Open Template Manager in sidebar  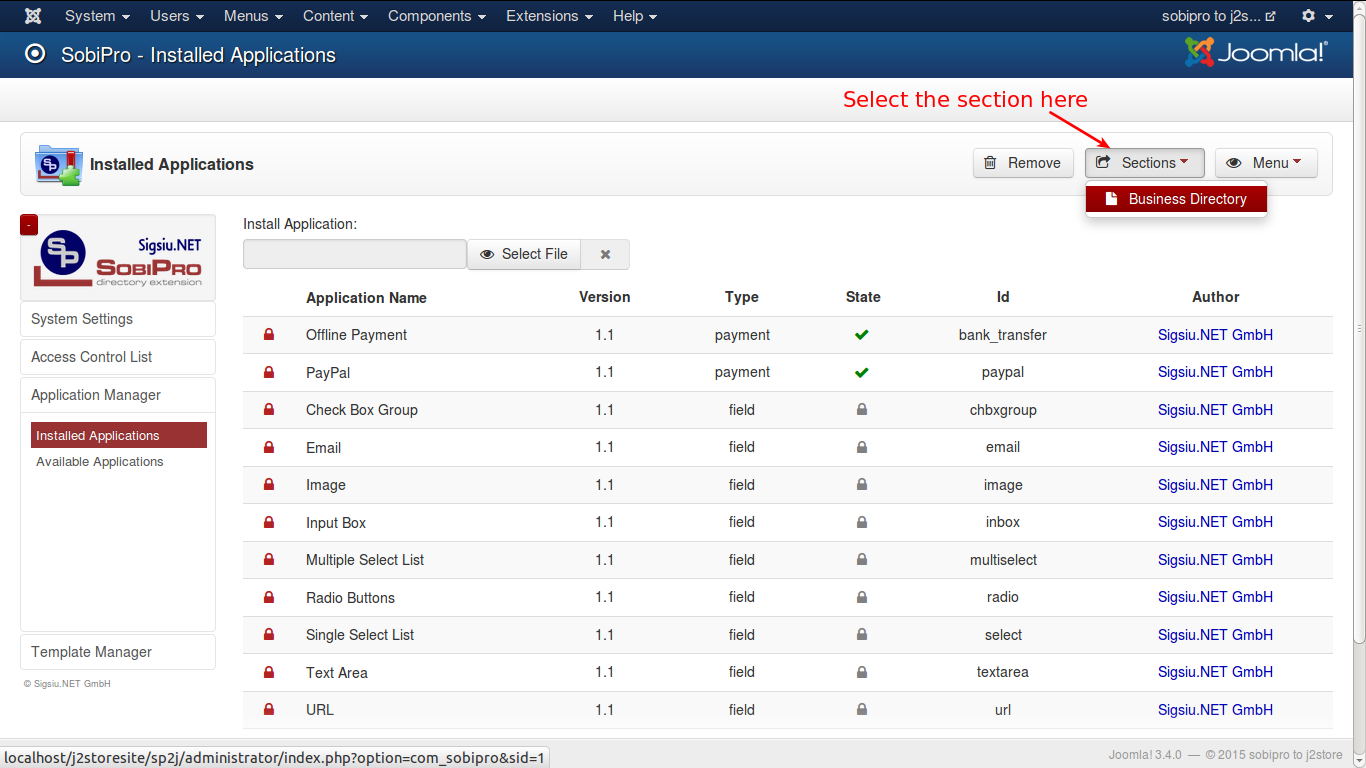(x=118, y=652)
